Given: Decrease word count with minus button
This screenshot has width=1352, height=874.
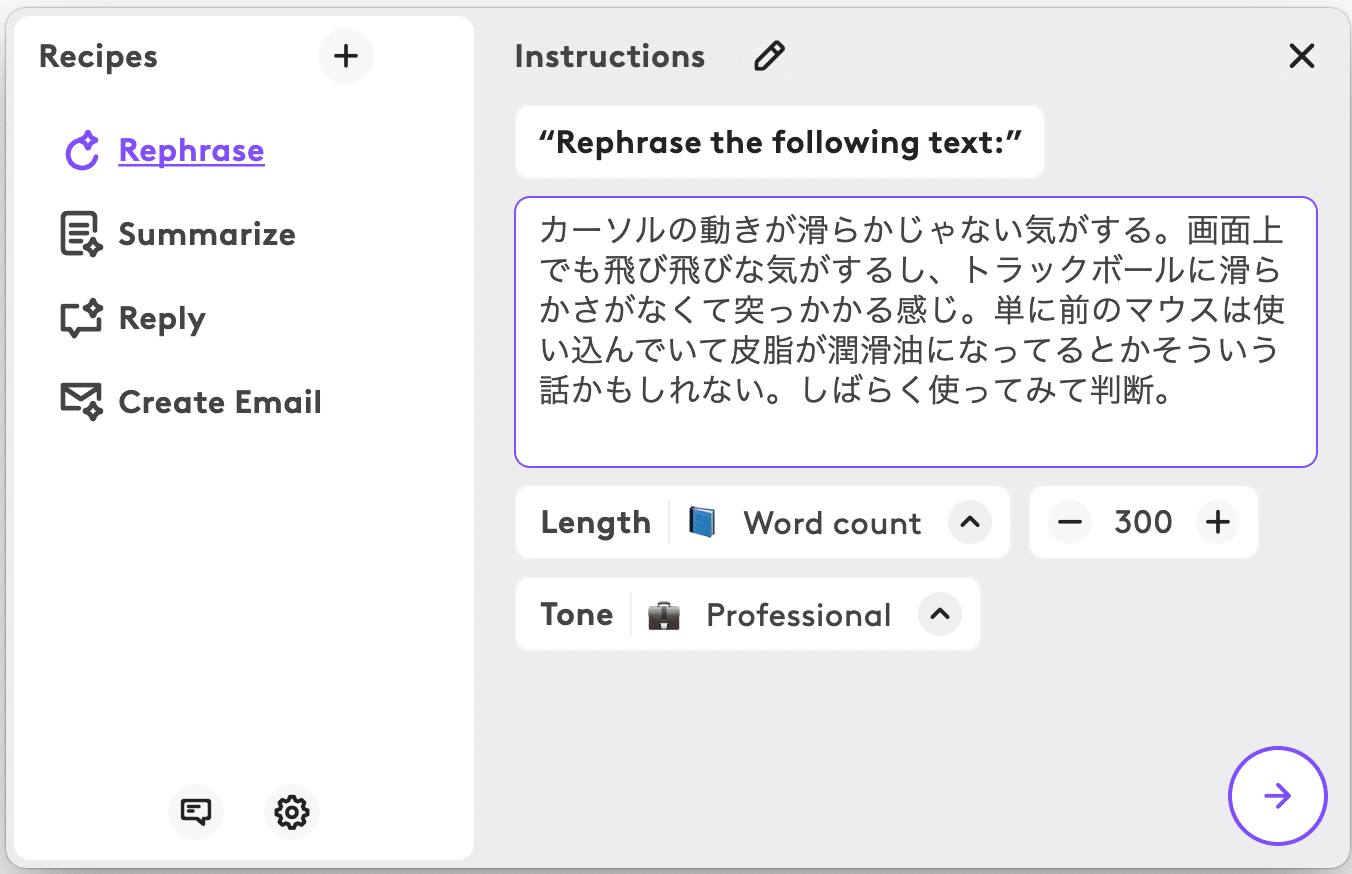Looking at the screenshot, I should [x=1070, y=522].
